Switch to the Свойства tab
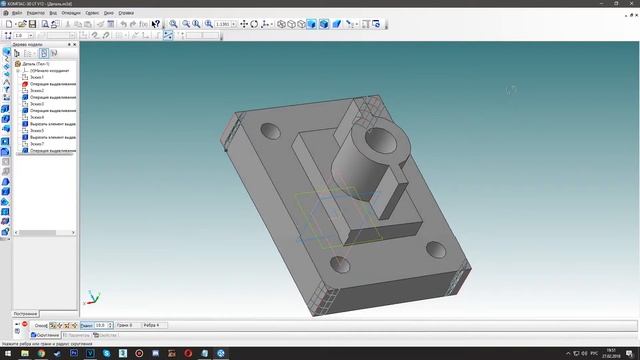640x360 pixels. [105, 335]
